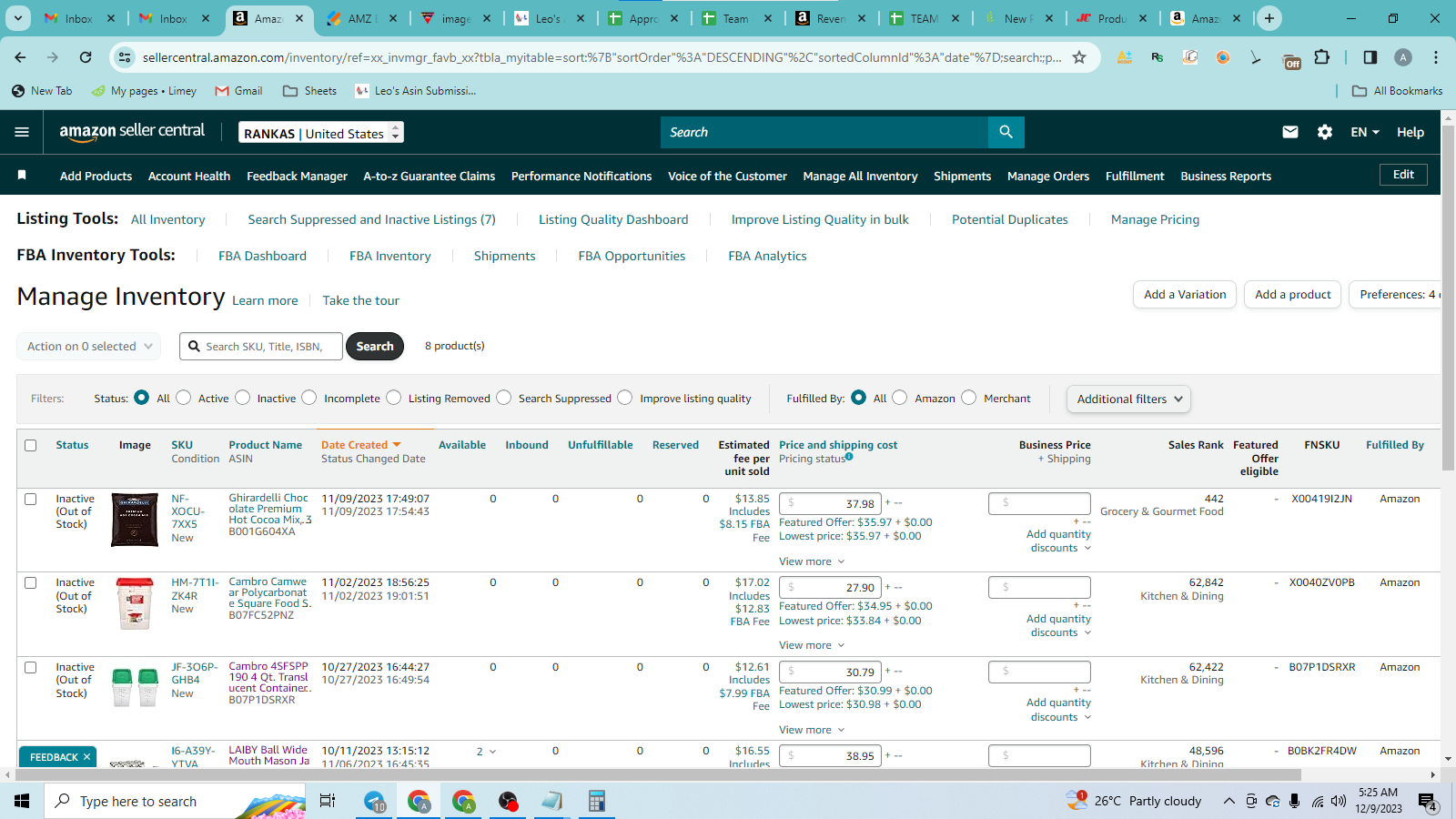Go back using browser back arrow
This screenshot has width=1456, height=819.
20,57
